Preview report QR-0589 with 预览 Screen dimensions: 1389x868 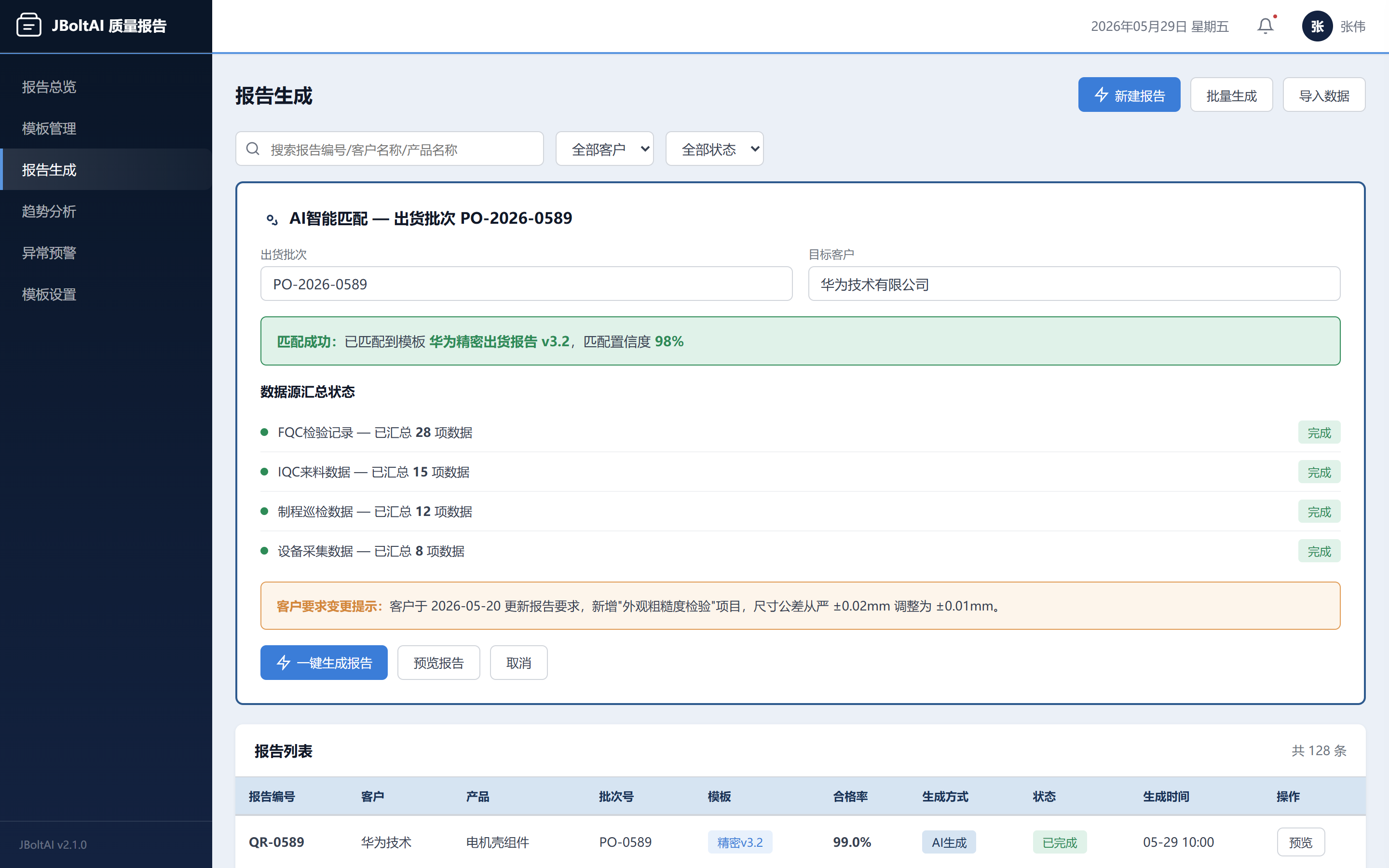[1301, 842]
